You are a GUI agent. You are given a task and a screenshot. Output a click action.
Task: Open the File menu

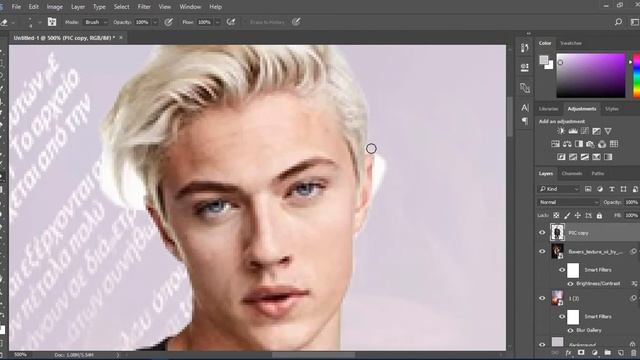[x=16, y=7]
